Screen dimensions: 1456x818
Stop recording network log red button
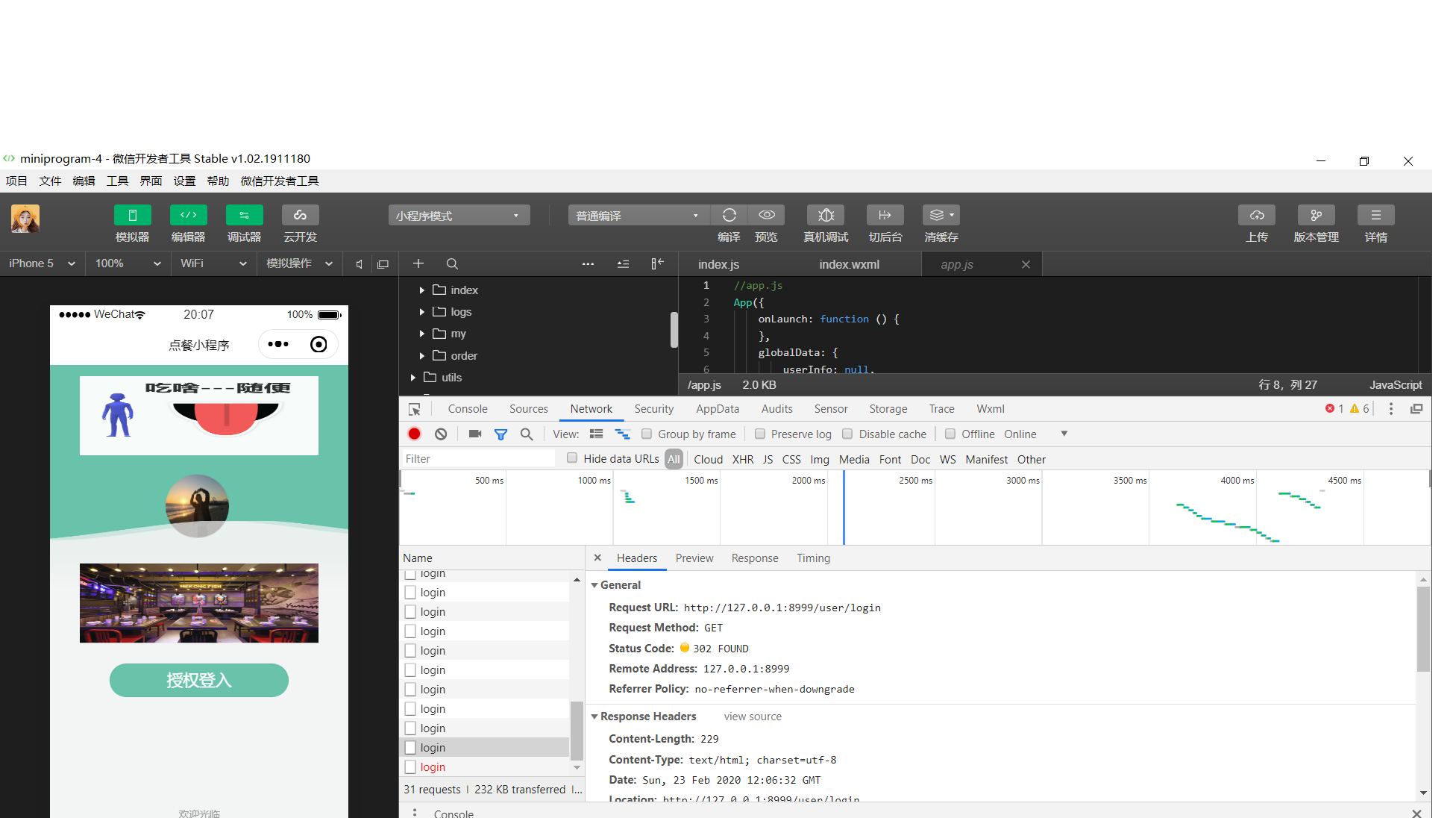click(x=415, y=434)
